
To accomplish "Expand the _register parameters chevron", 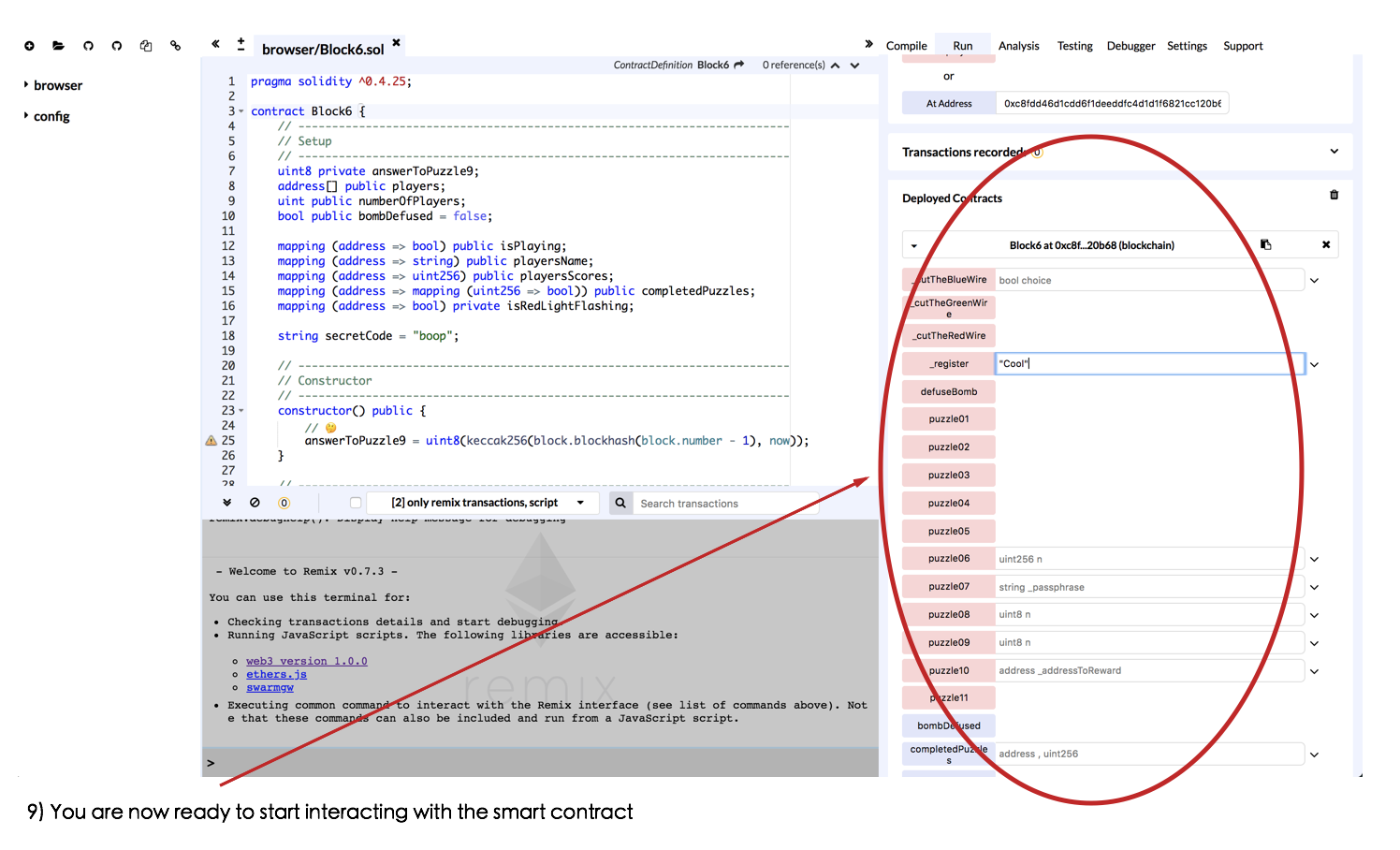I will (x=1314, y=365).
